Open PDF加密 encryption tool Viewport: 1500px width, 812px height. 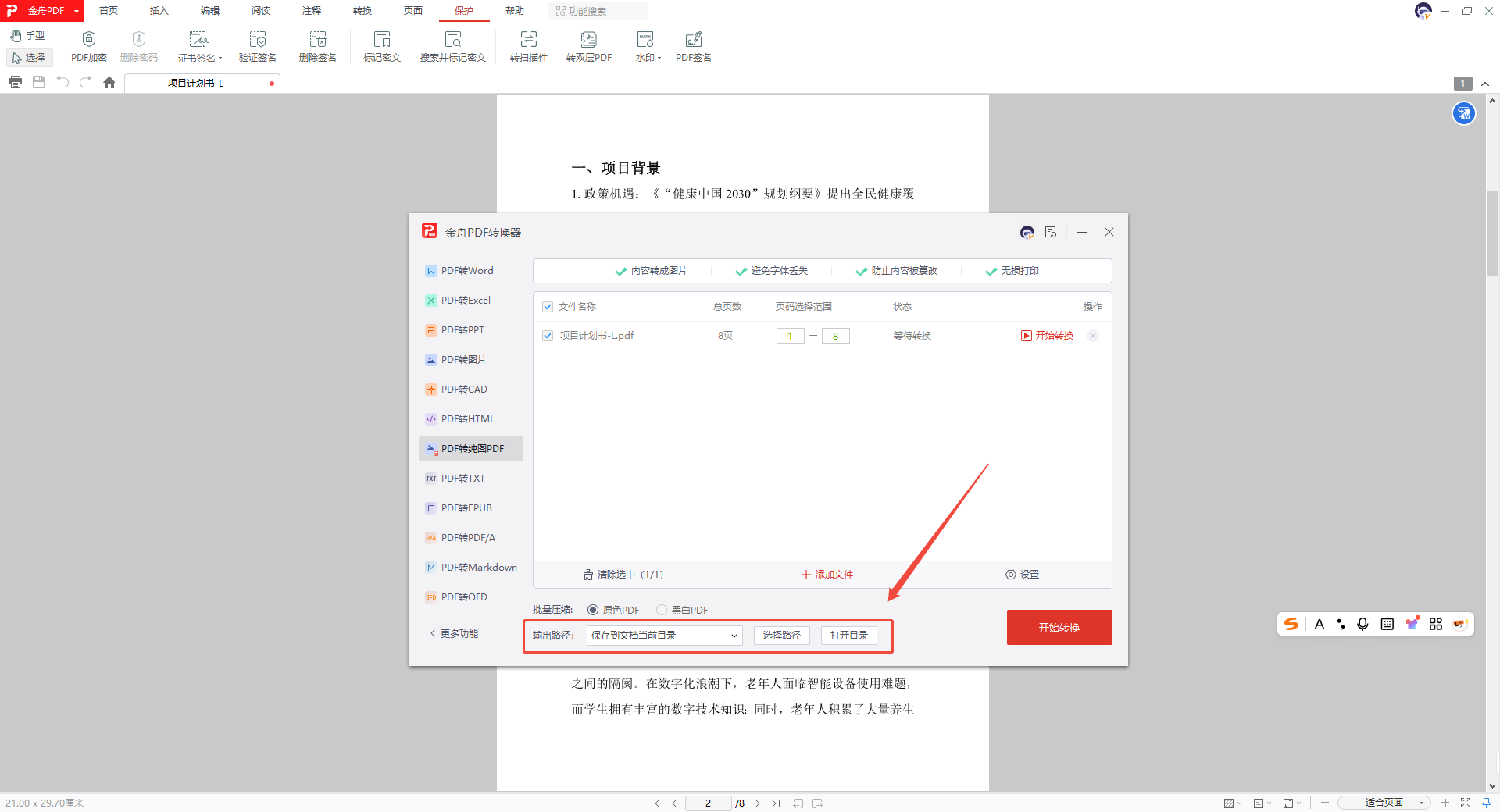(89, 47)
